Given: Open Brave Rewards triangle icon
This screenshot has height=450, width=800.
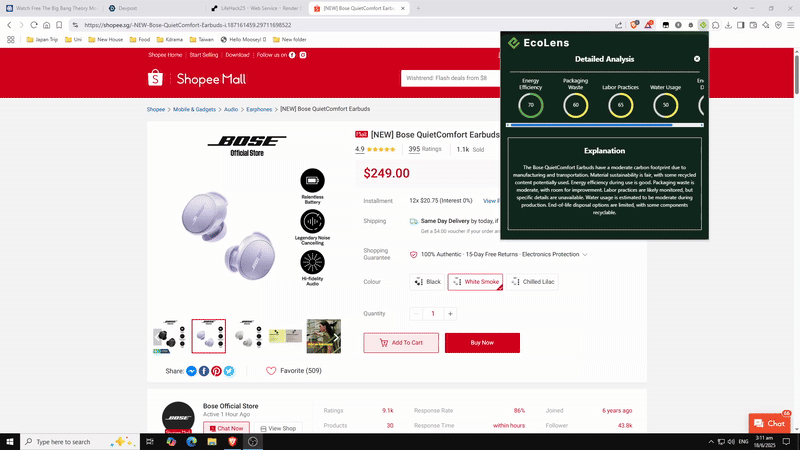Looking at the screenshot, I should (x=648, y=25).
